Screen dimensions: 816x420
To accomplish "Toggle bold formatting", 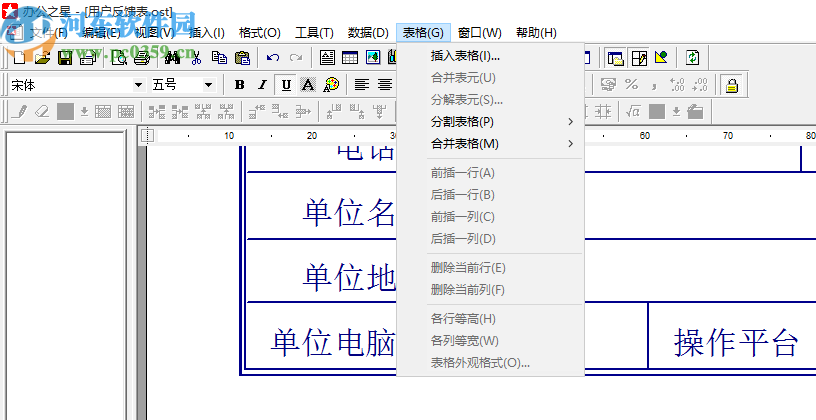I will click(239, 85).
